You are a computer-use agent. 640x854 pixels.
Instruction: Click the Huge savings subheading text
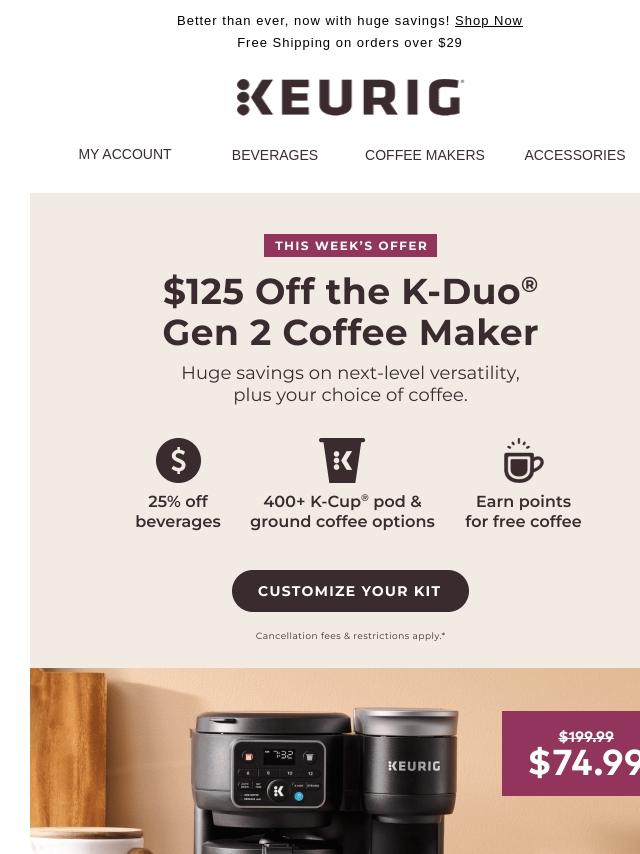pos(350,384)
